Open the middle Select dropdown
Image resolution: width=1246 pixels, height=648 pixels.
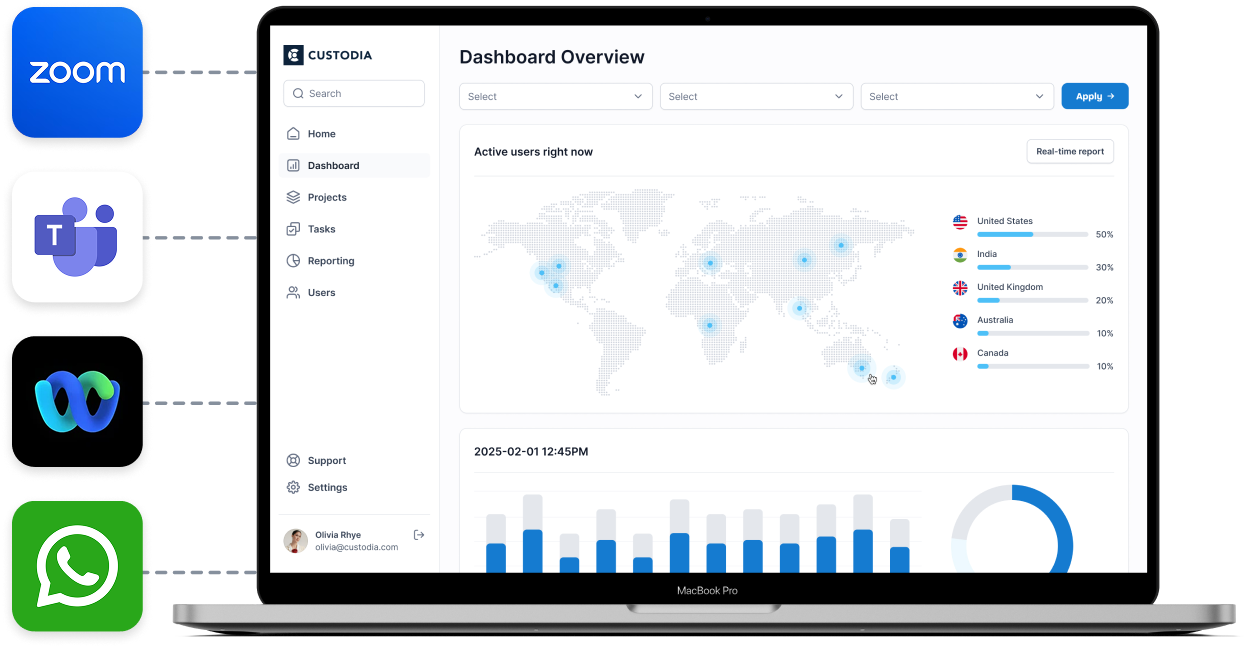coord(757,96)
